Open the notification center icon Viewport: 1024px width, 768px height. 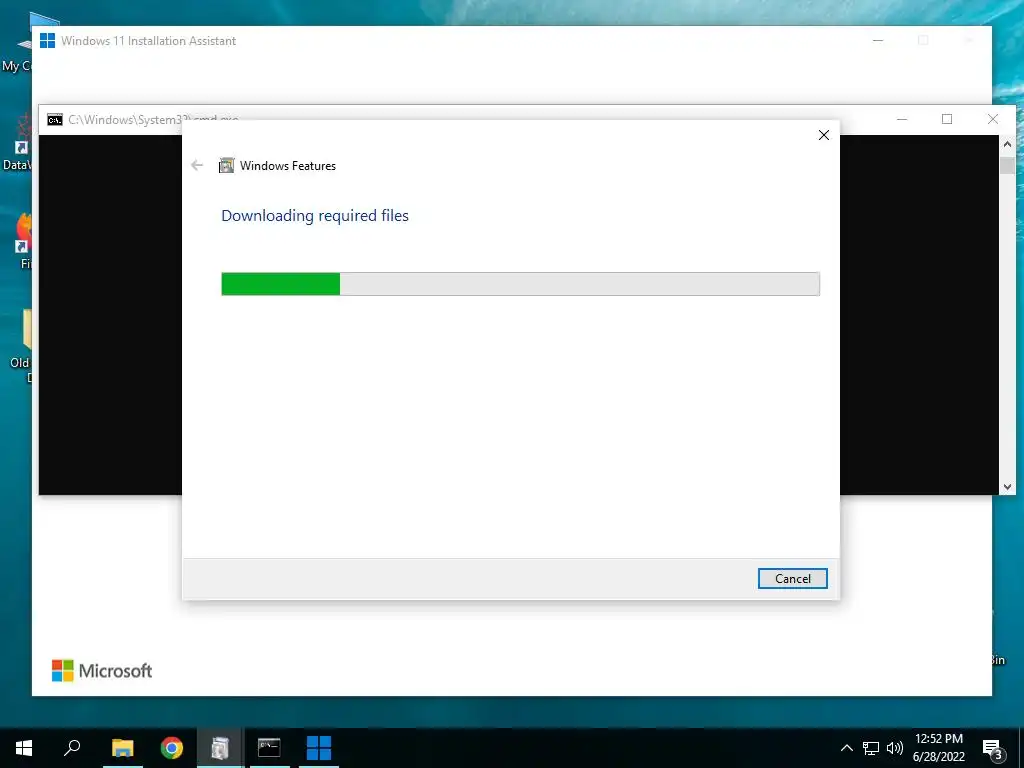(x=992, y=748)
